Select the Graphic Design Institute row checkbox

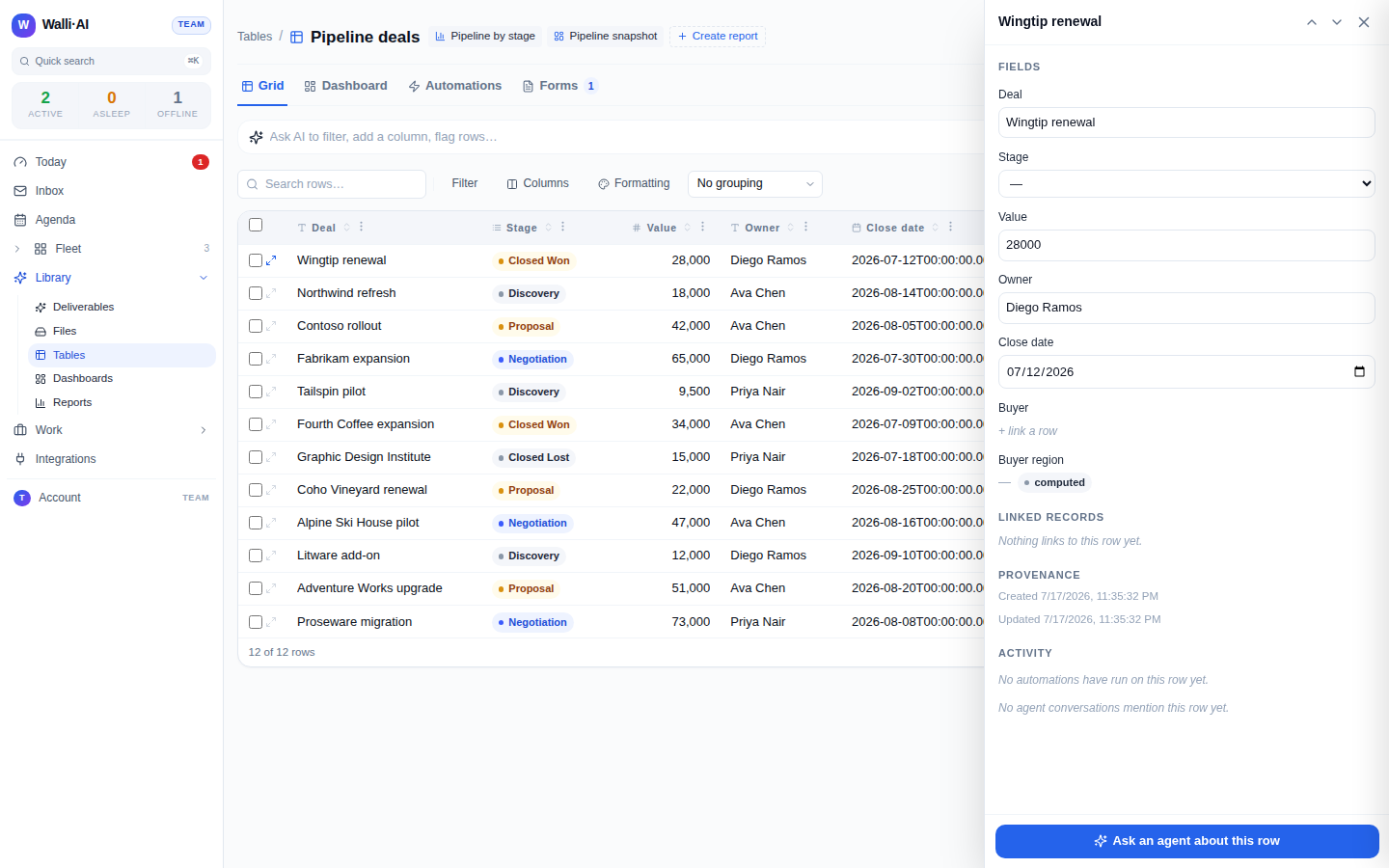click(x=256, y=457)
